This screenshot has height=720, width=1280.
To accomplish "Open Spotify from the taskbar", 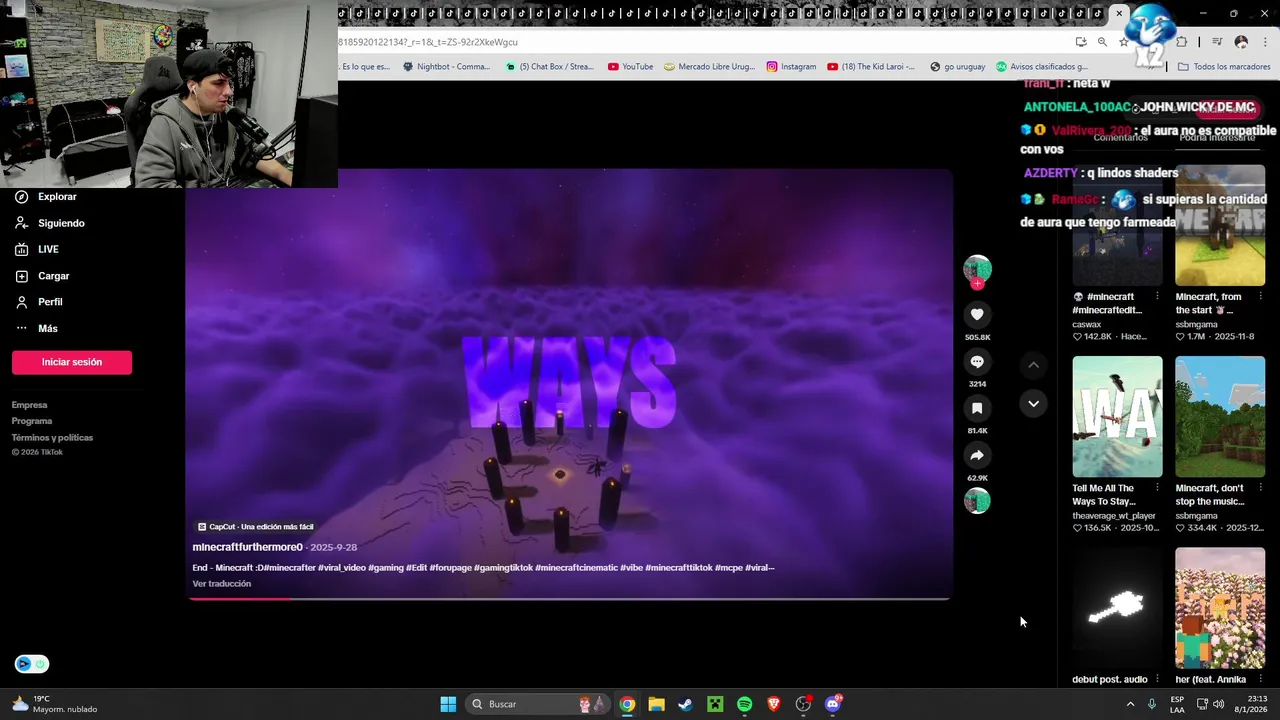I will (x=744, y=704).
